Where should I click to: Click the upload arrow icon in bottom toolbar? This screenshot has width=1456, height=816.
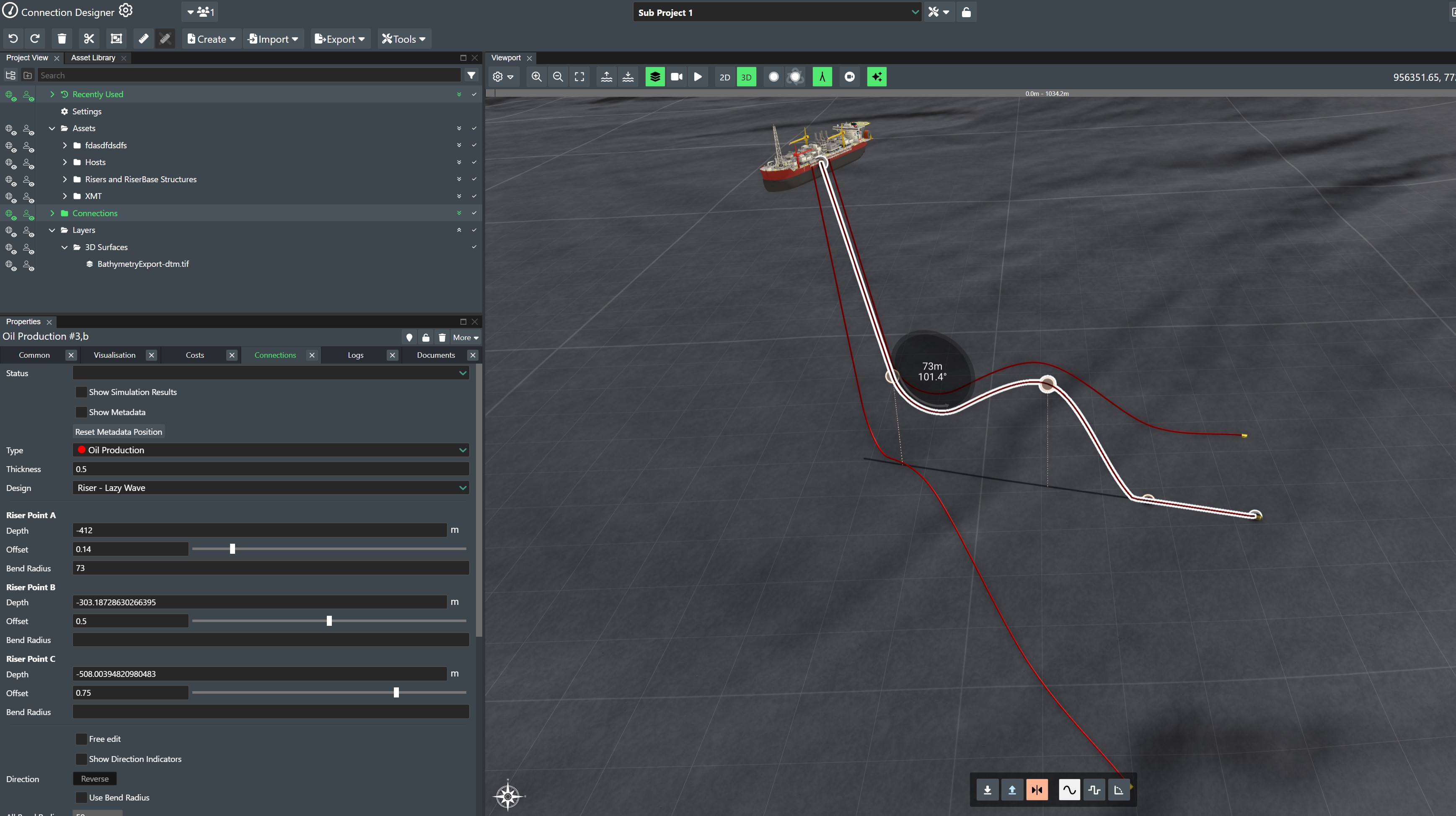coord(1012,790)
